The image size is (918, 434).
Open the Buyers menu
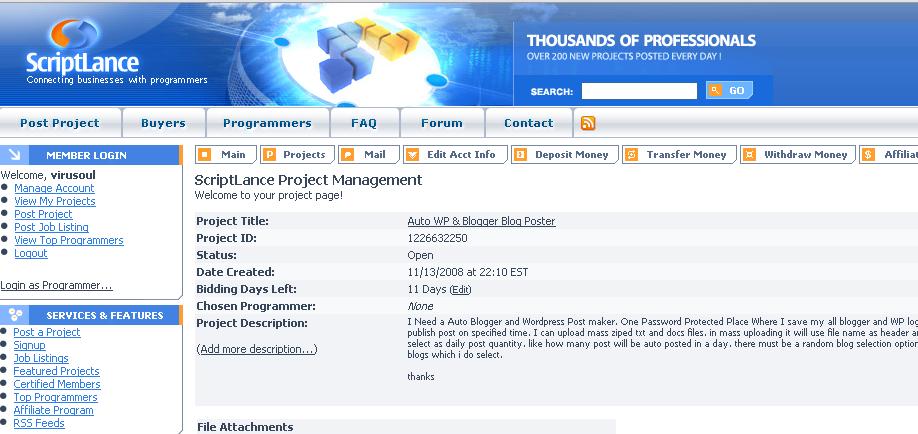click(x=163, y=123)
